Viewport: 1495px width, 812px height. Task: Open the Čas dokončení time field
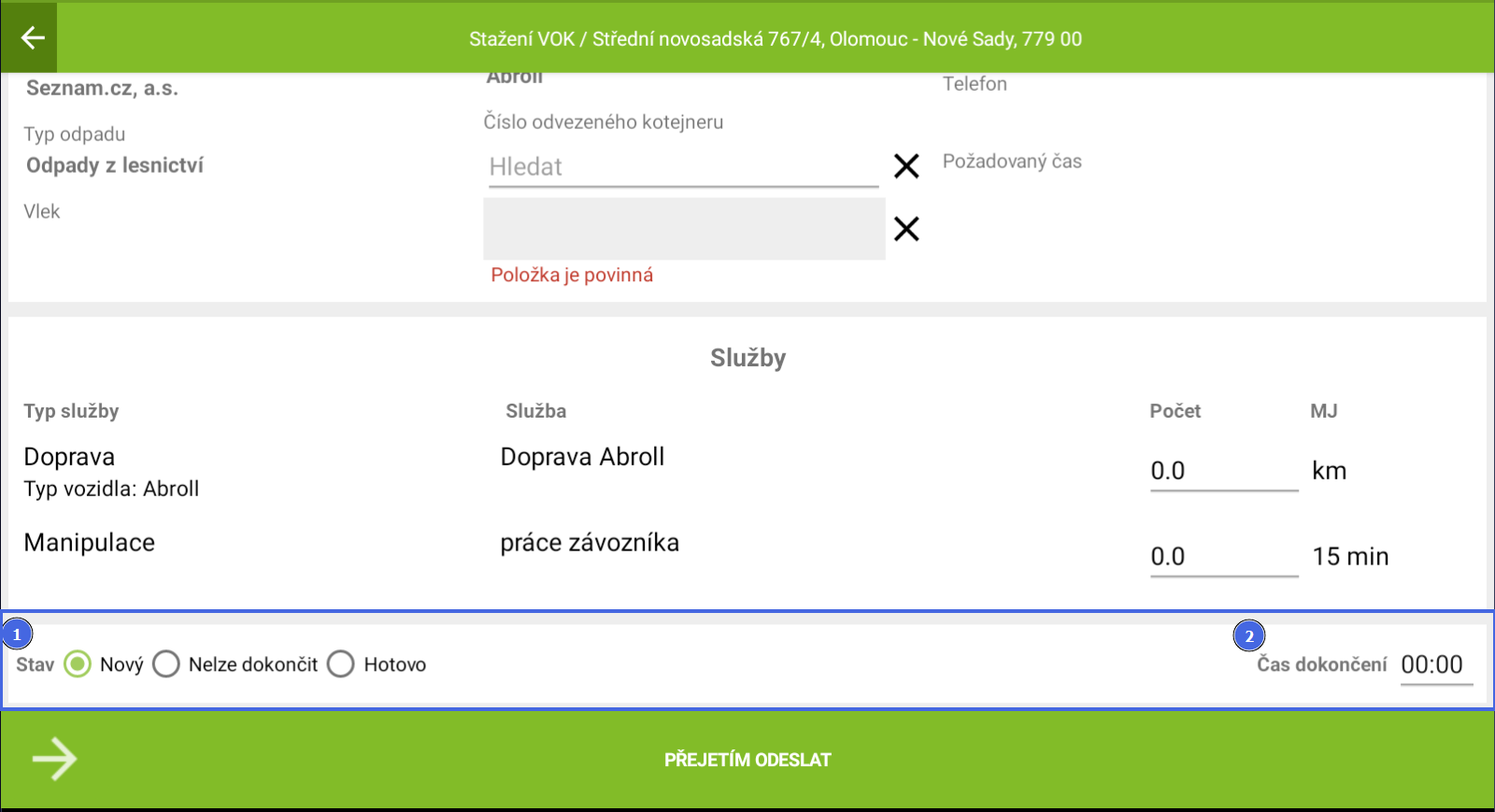click(x=1435, y=665)
